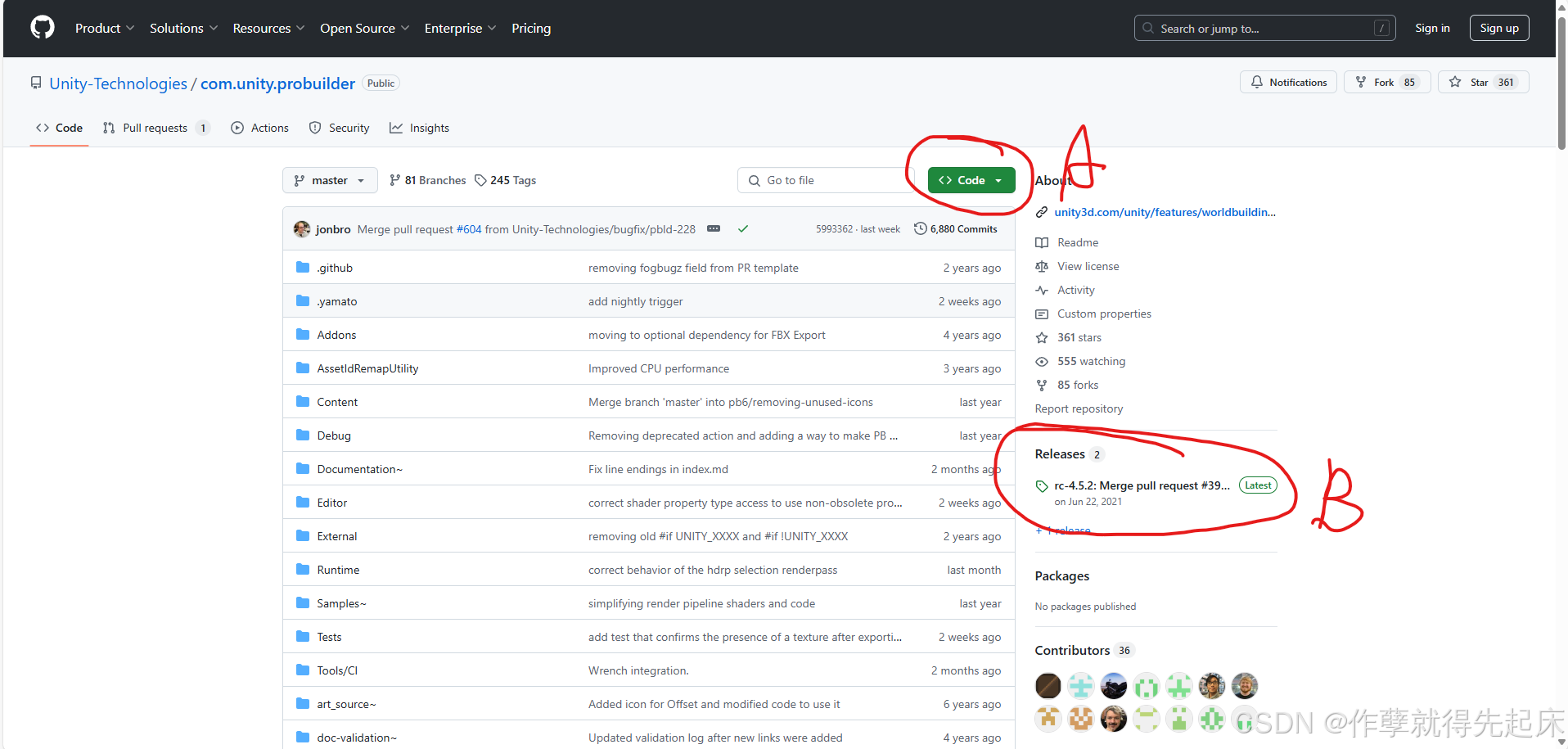Expand the Open Source menu
Screen dimensions: 1568x749
pos(364,28)
